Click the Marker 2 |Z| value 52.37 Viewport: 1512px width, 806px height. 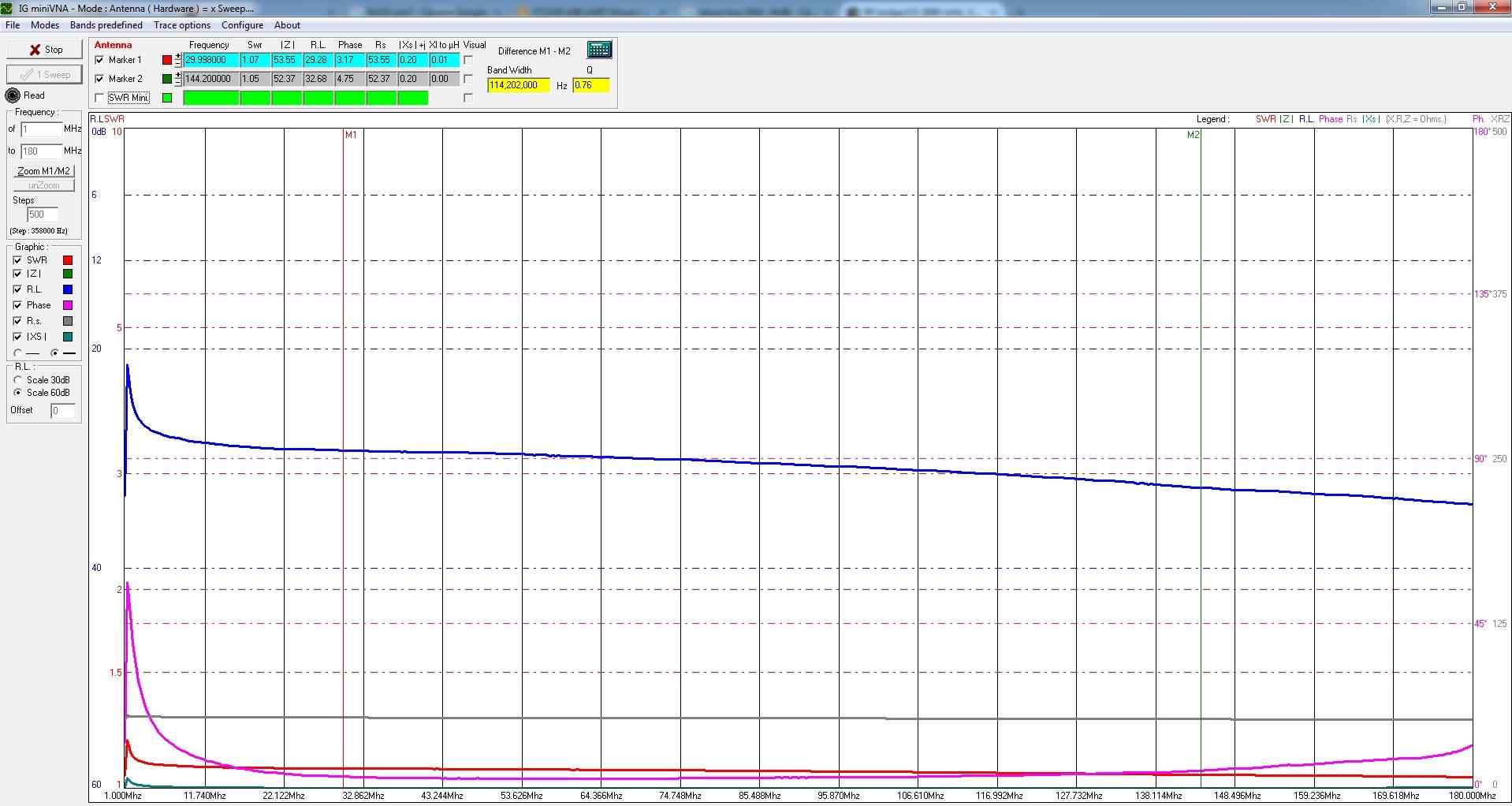(287, 79)
